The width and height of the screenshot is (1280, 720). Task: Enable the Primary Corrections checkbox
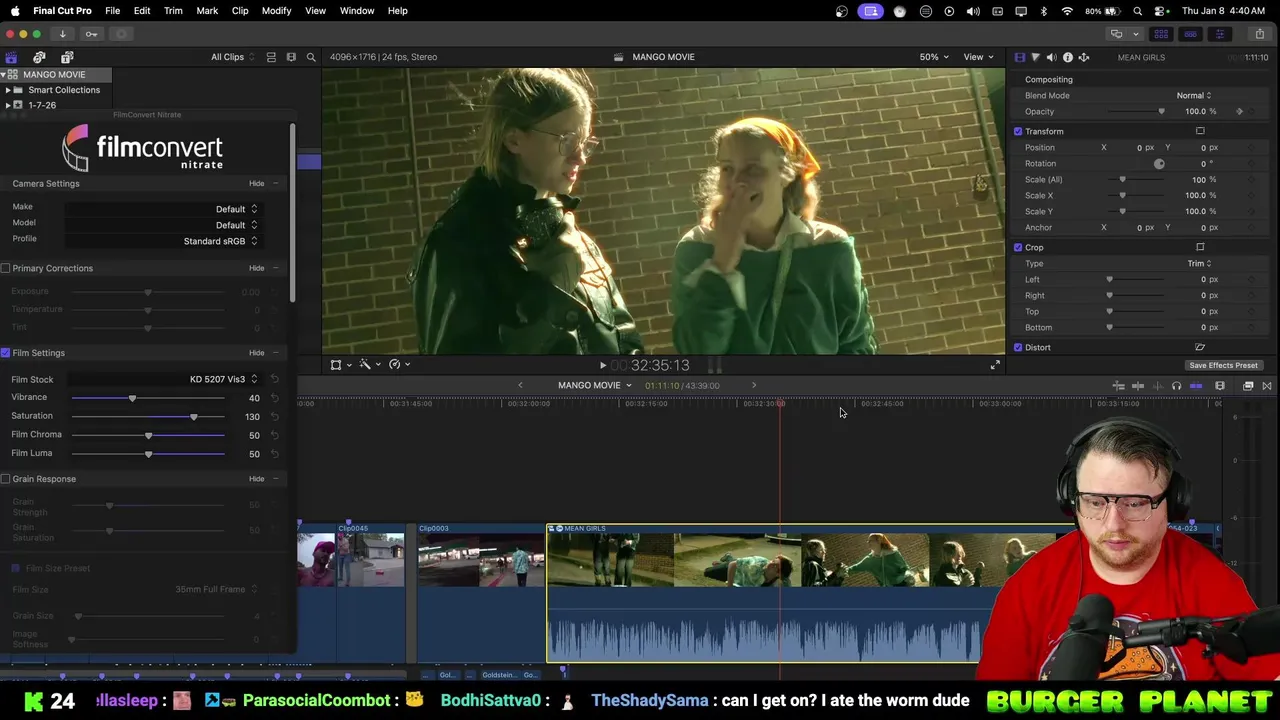pos(6,268)
